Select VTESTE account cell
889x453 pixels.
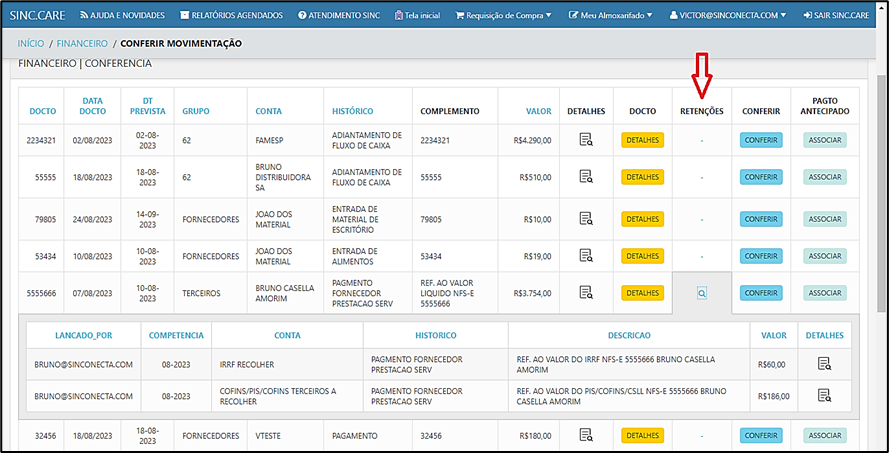pos(285,435)
